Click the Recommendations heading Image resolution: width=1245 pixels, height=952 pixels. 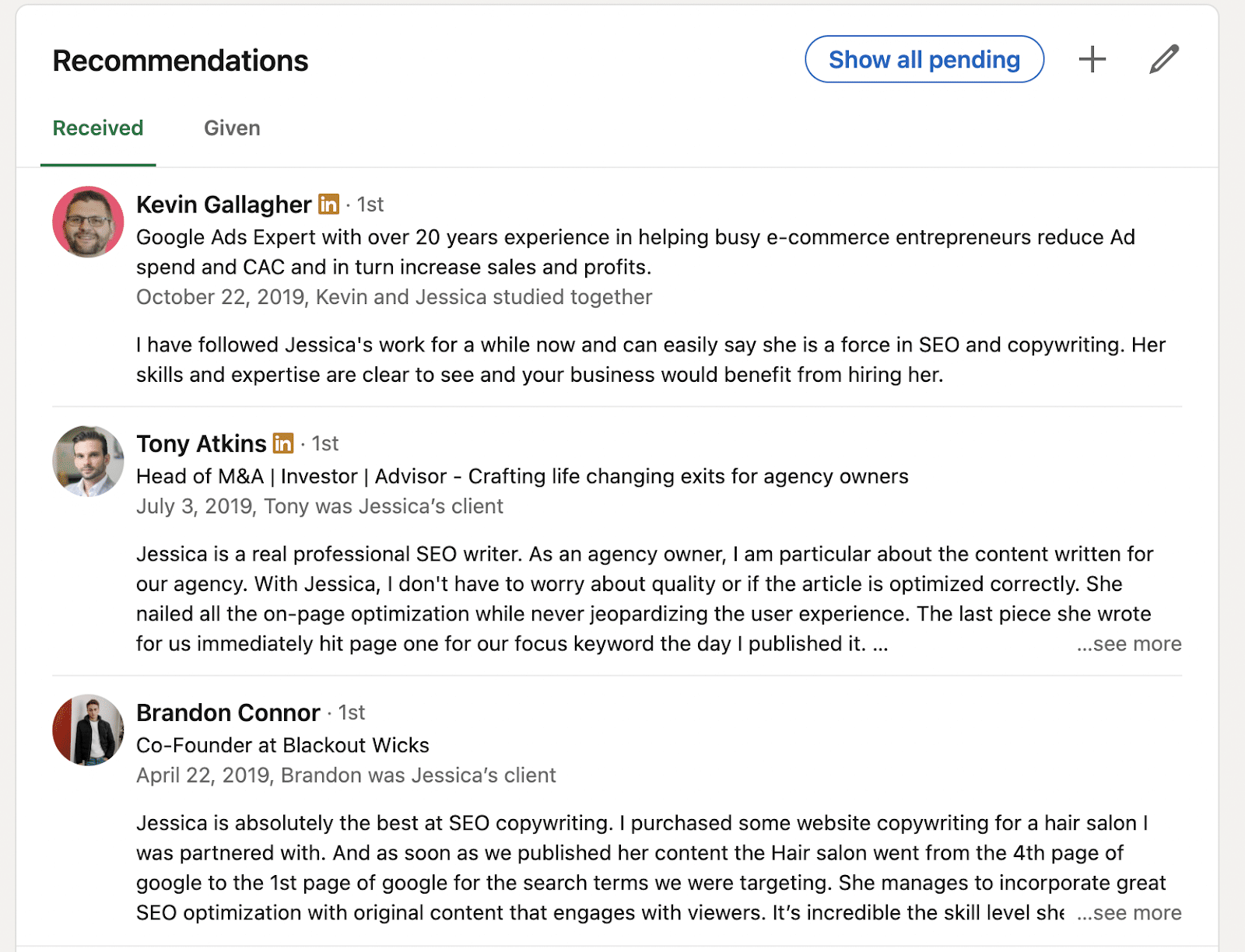179,59
